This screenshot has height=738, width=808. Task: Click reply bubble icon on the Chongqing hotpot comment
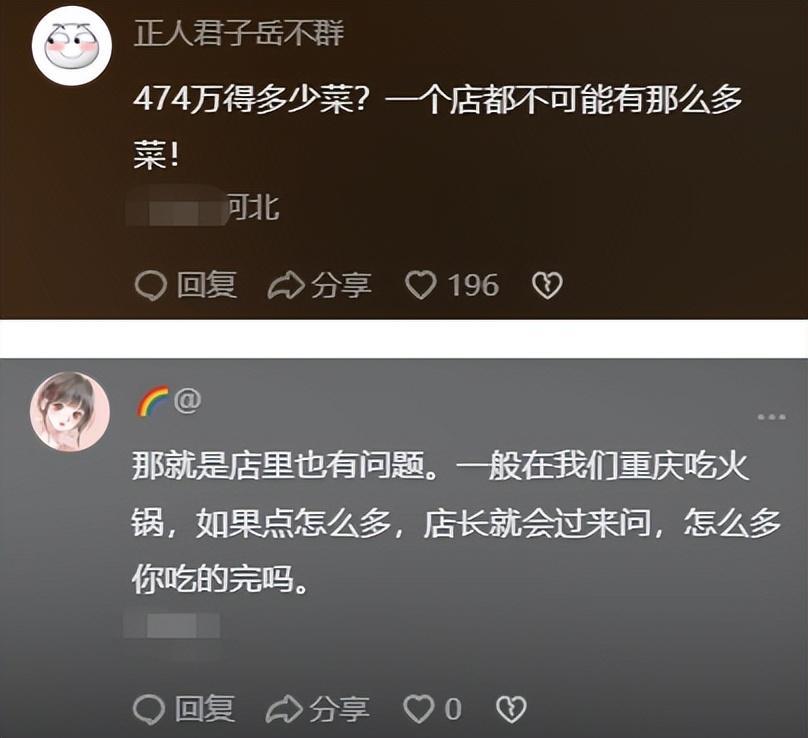tap(149, 710)
